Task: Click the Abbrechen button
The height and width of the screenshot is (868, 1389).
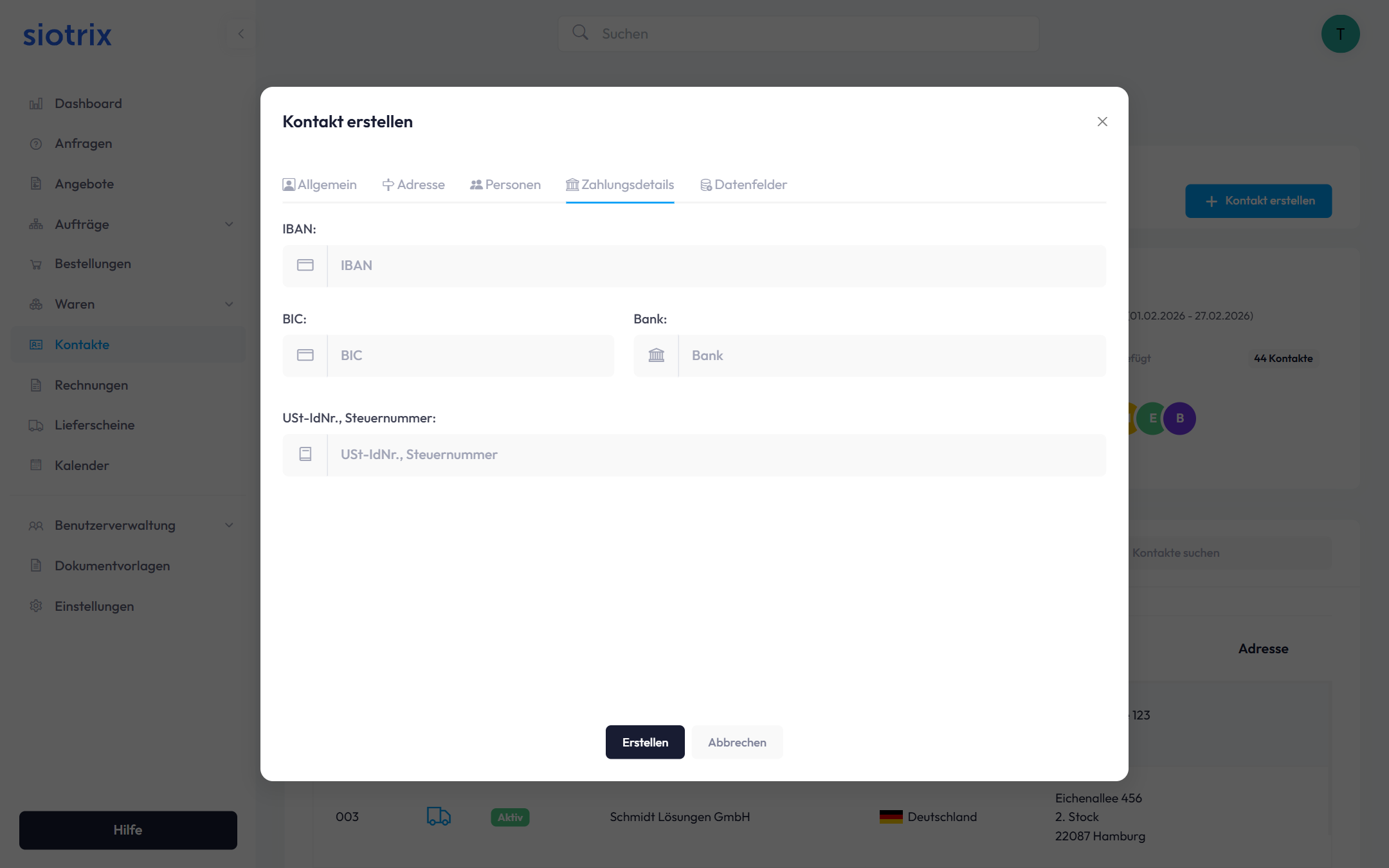Action: tap(737, 743)
